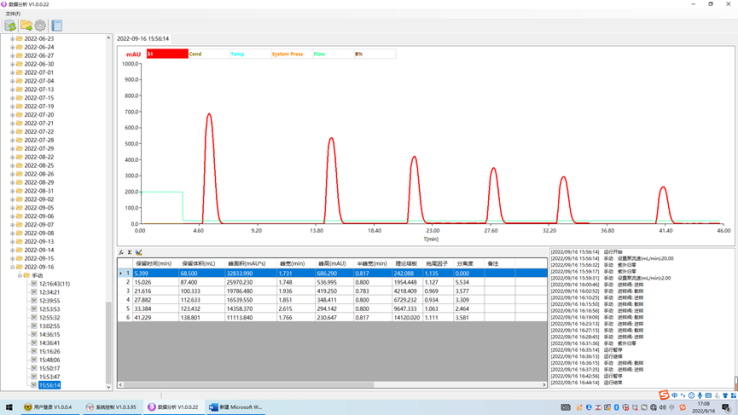Click the sigma icon above peak table

coord(130,252)
